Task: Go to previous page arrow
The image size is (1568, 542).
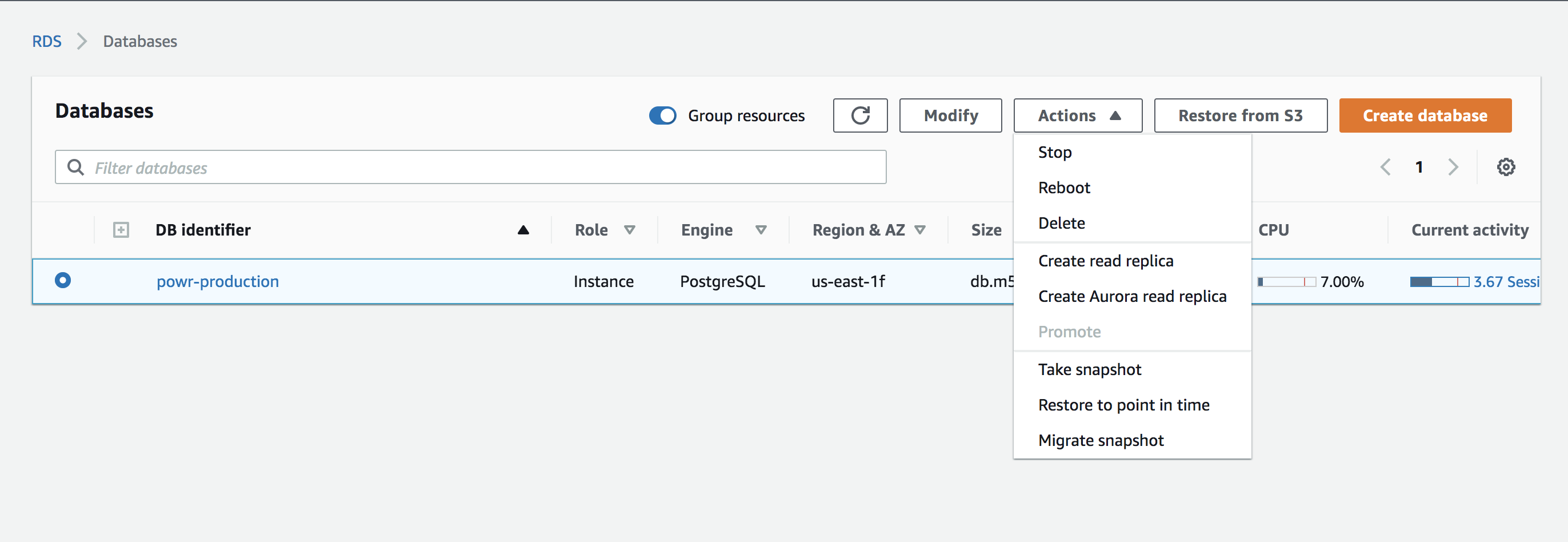Action: [1385, 167]
